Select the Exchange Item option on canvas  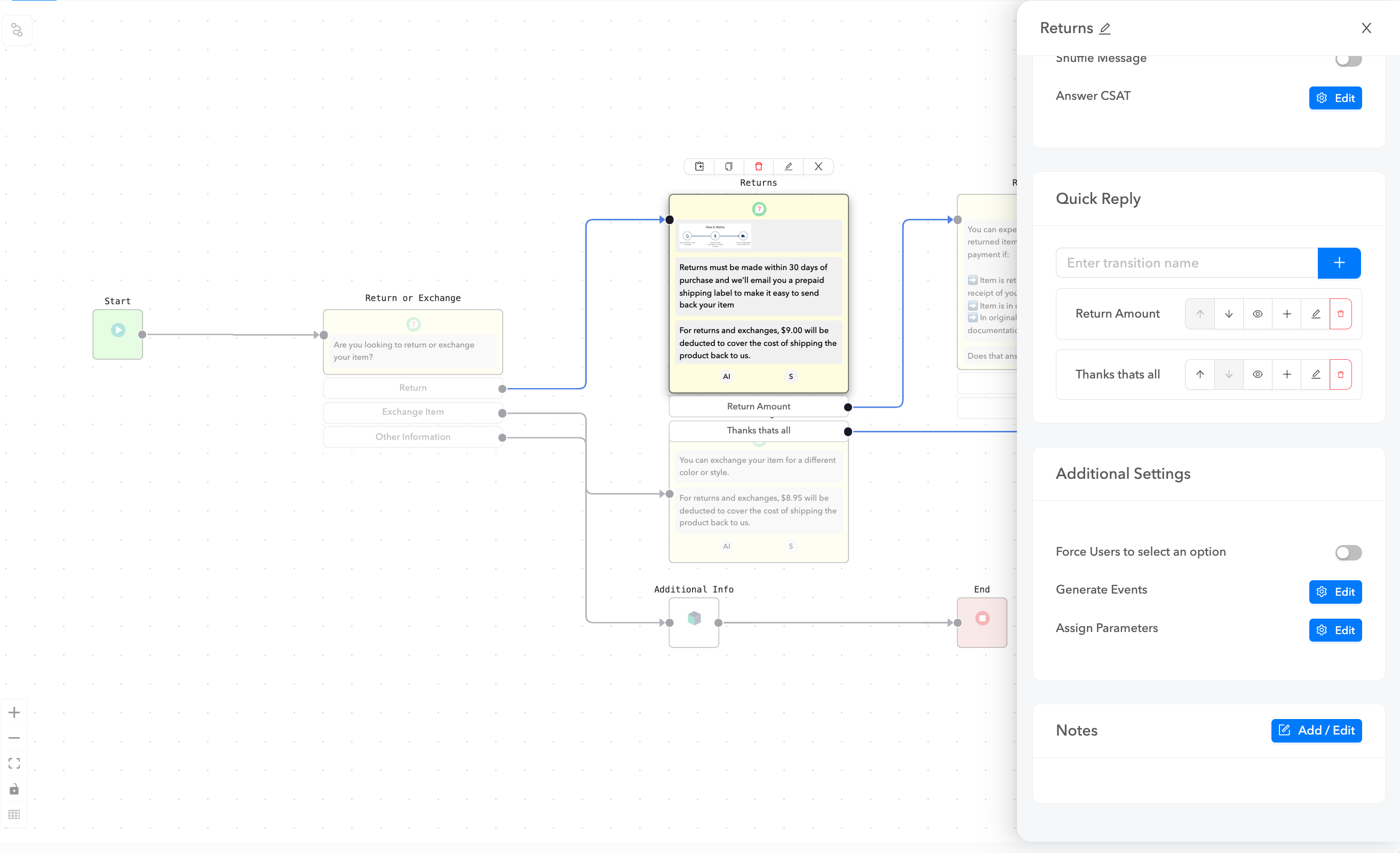[x=412, y=412]
